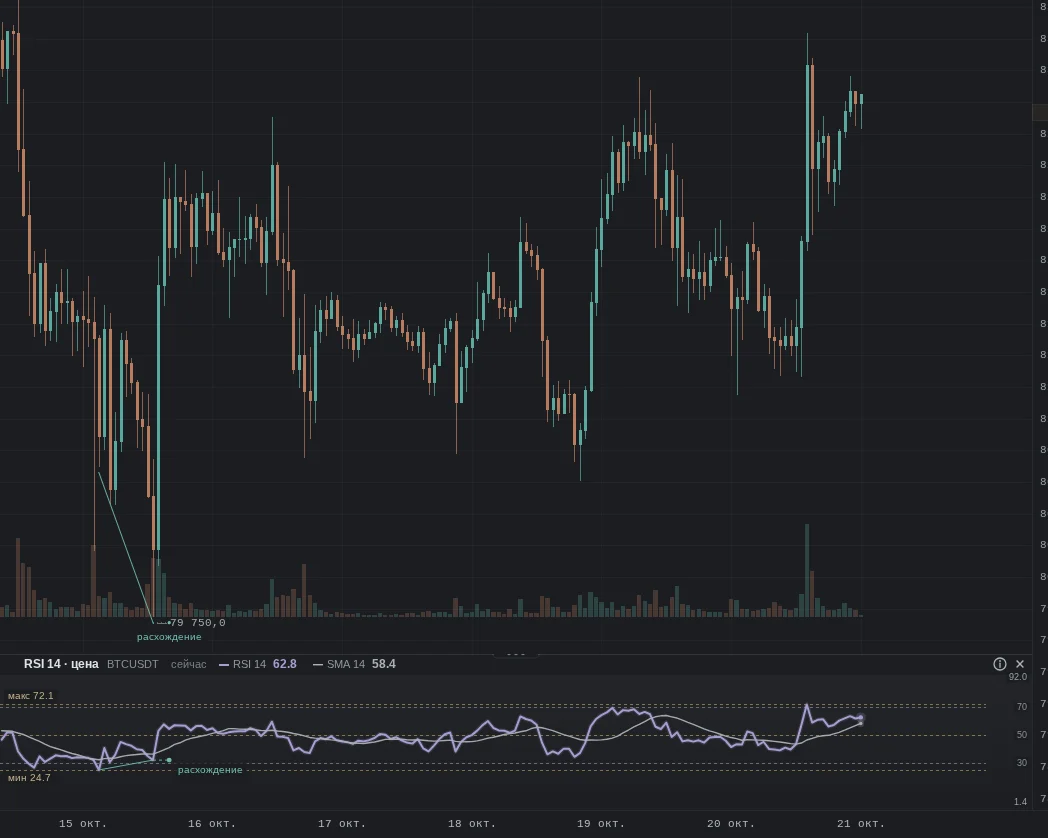Click the 18 окт. date on time axis

click(472, 824)
